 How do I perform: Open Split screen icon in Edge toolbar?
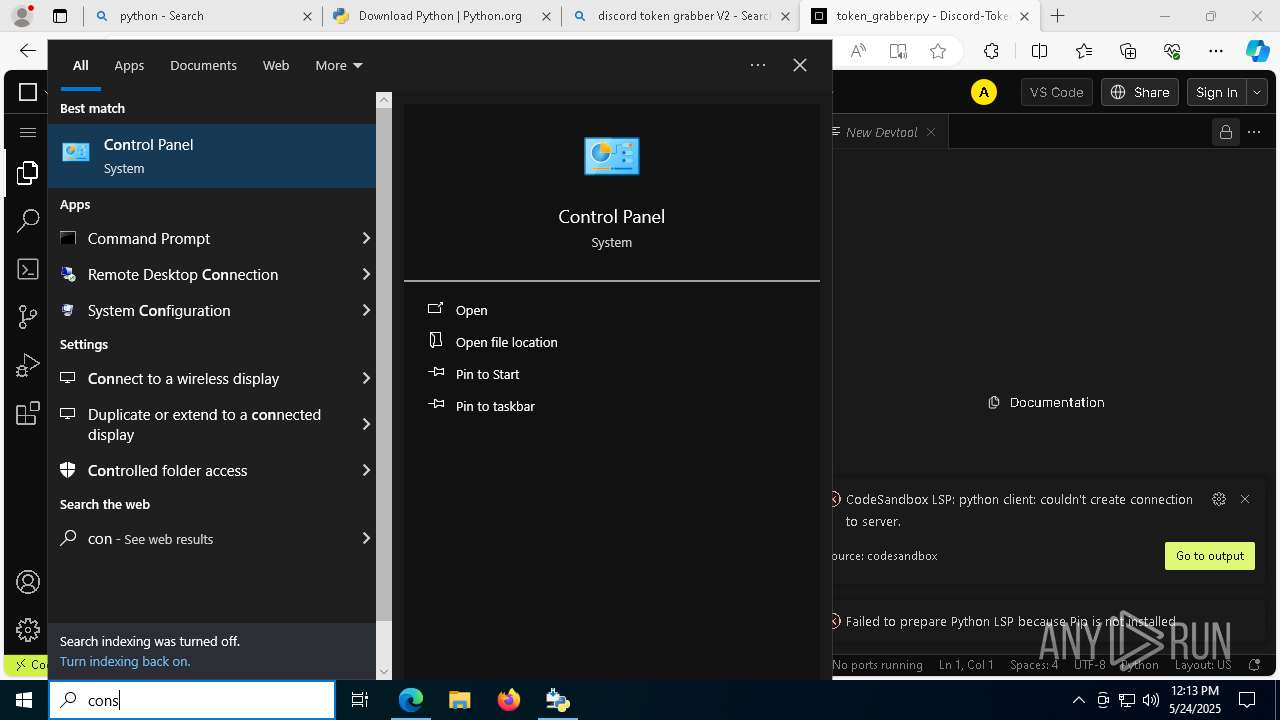(1039, 51)
